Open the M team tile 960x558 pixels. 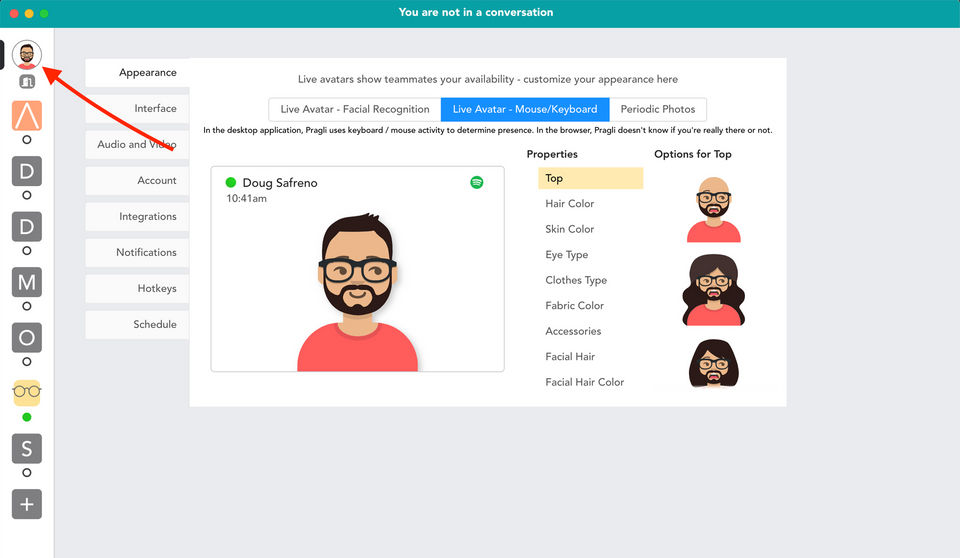[x=27, y=282]
